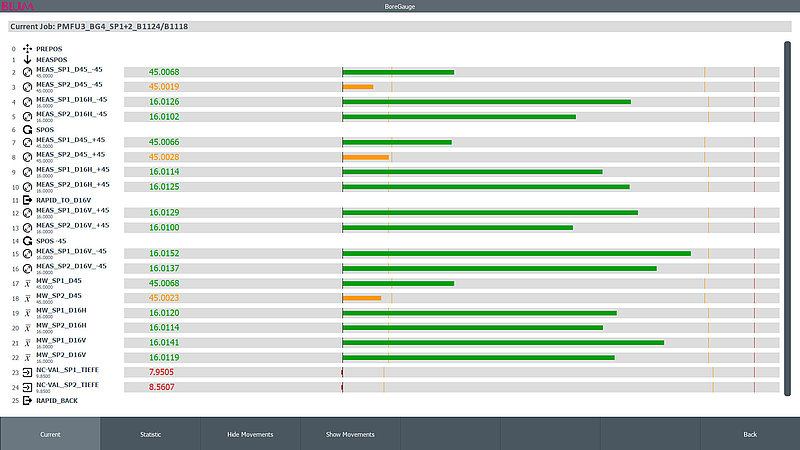
Task: Select the 7.9505 value for NC-VAL_SP1_TIEFE
Action: pyautogui.click(x=161, y=372)
